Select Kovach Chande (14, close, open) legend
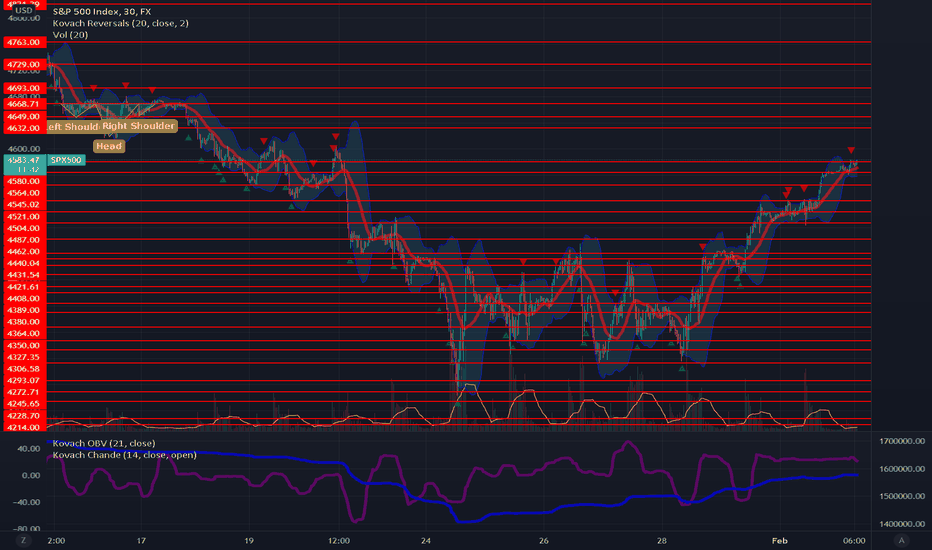 124,454
